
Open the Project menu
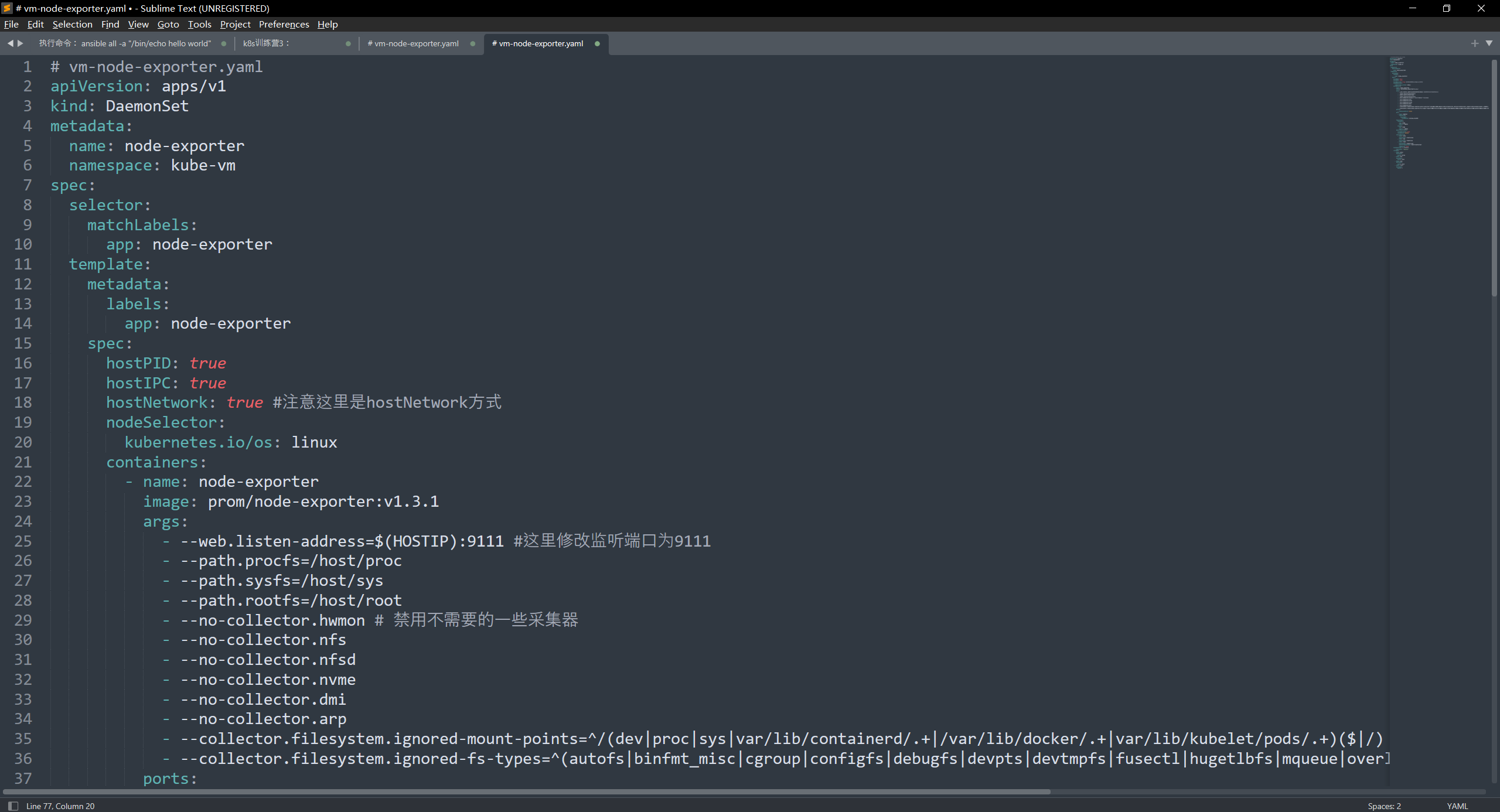(x=235, y=24)
